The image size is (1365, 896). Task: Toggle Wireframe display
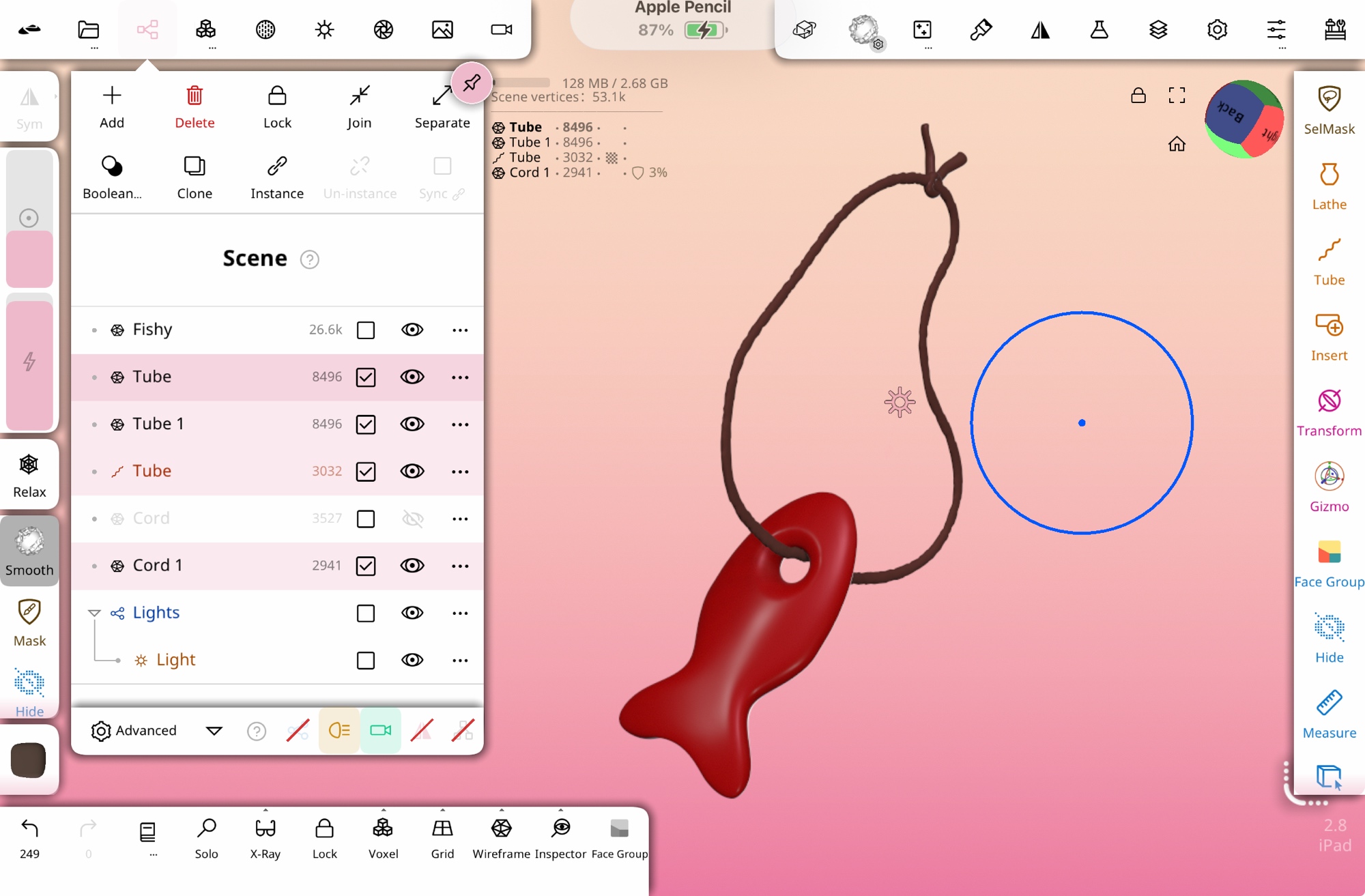501,838
